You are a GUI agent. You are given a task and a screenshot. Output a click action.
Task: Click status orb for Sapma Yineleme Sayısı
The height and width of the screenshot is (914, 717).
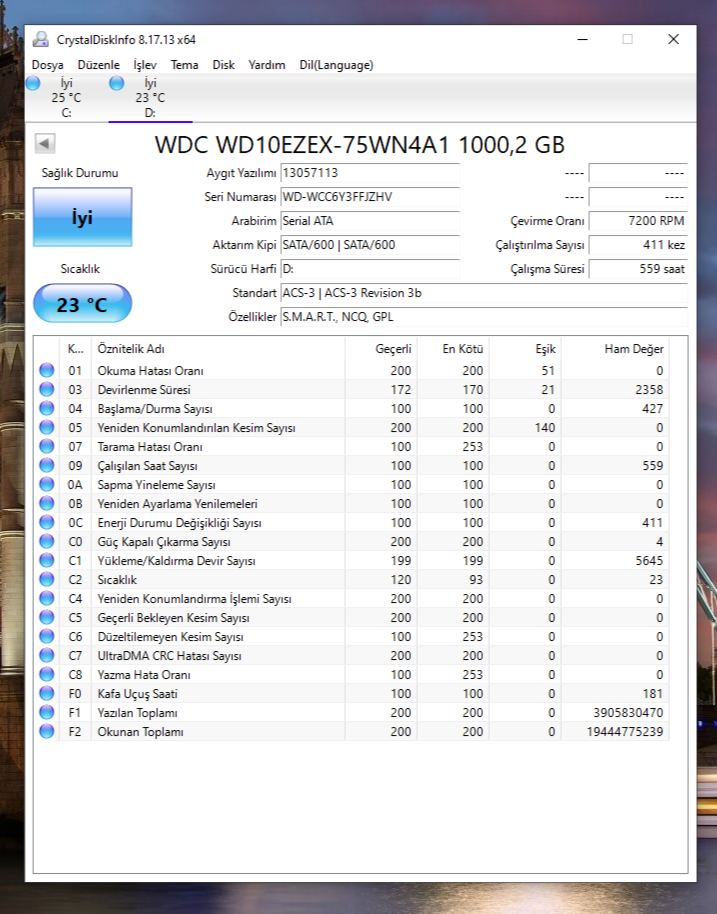click(x=47, y=484)
